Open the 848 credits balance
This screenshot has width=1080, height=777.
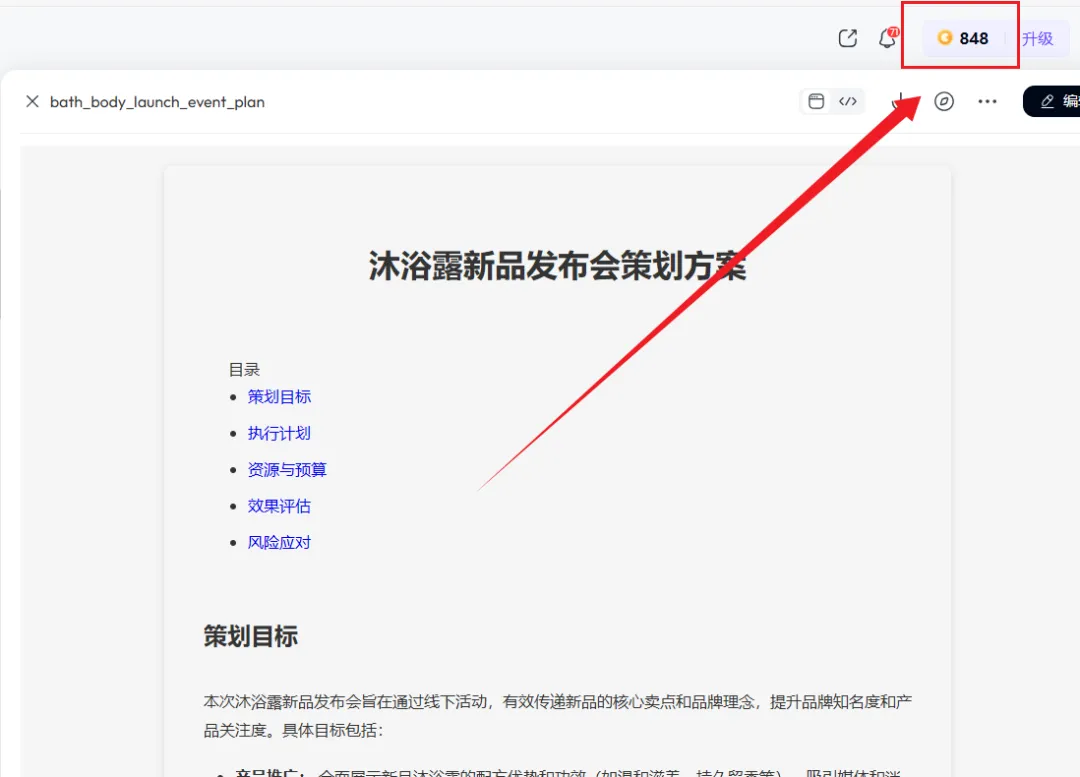[x=964, y=39]
